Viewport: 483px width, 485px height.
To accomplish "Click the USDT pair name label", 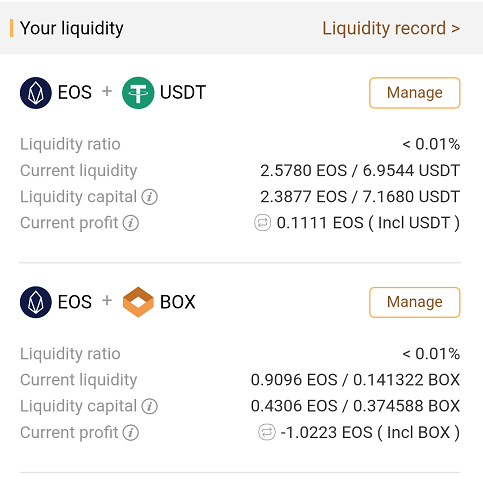I will (183, 93).
